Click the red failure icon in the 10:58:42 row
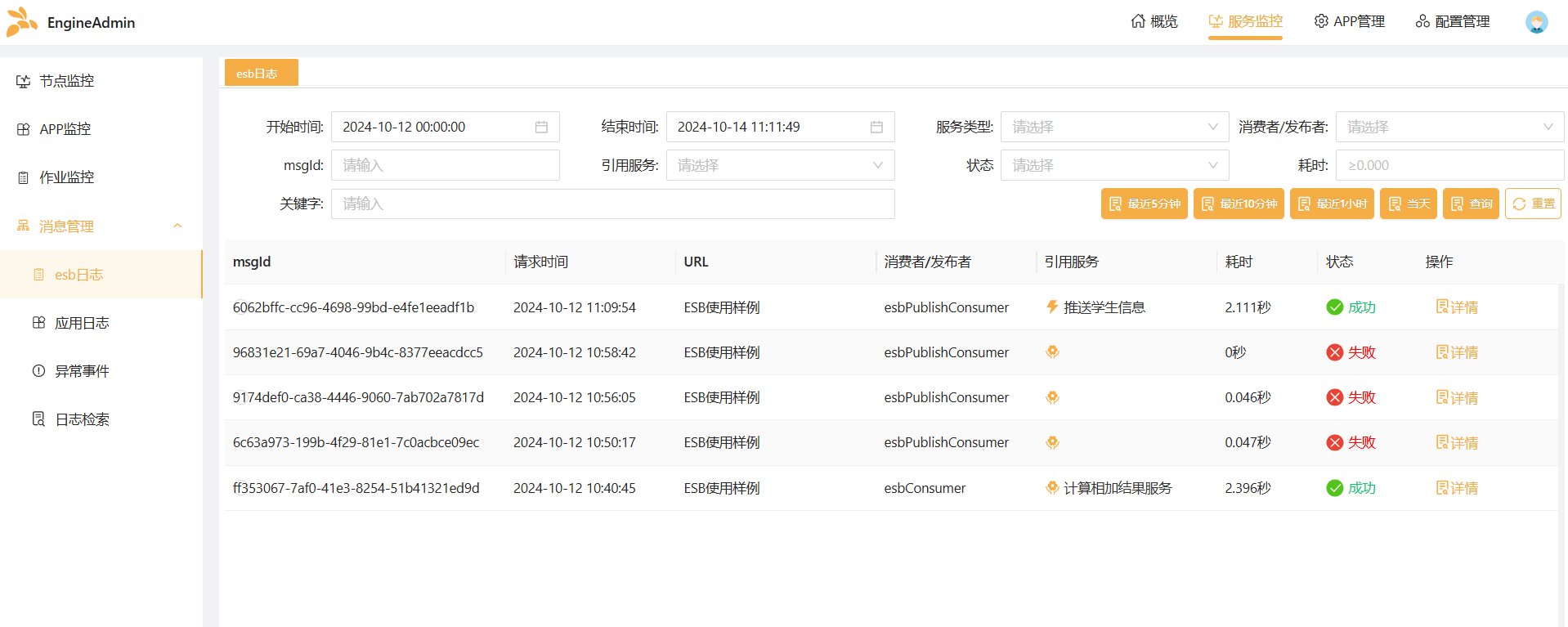This screenshot has width=1568, height=627. (x=1335, y=352)
